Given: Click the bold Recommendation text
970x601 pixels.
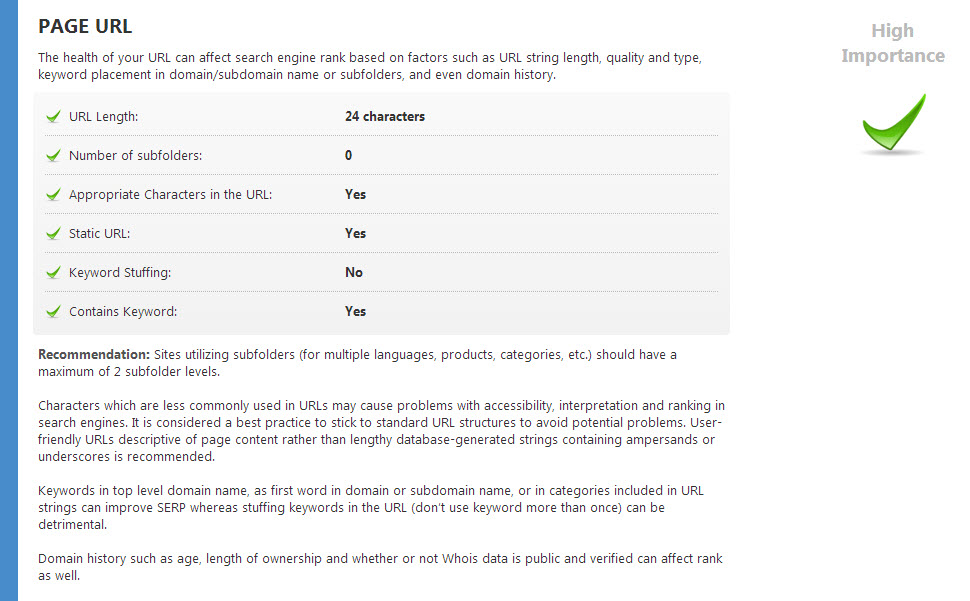Looking at the screenshot, I should point(94,355).
